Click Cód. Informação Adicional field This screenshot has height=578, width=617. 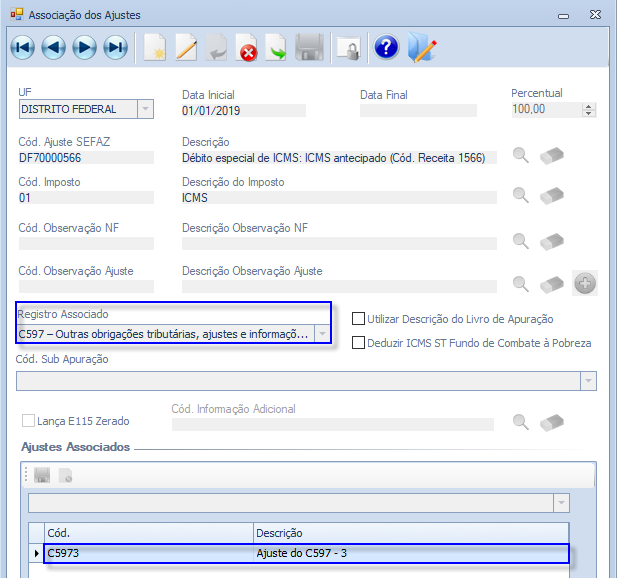[333, 425]
